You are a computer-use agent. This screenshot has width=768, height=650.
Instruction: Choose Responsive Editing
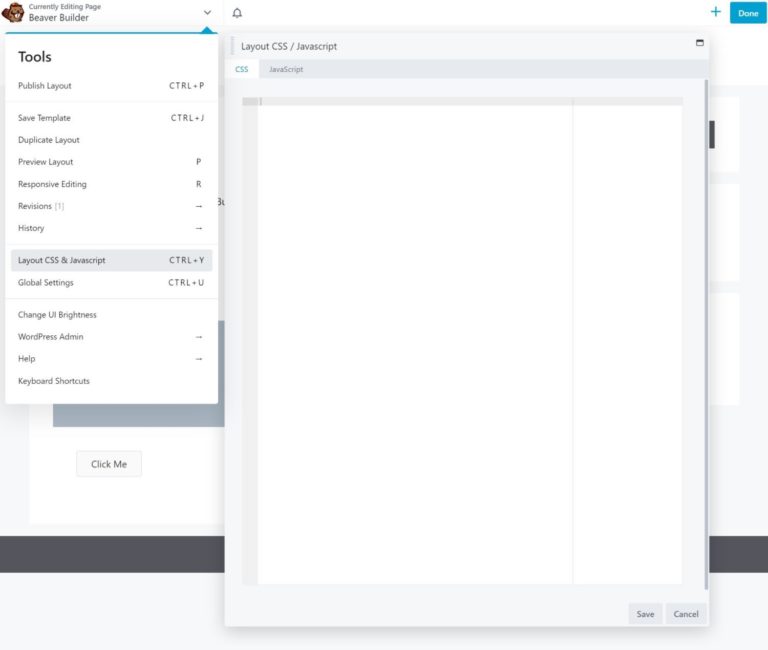111,184
